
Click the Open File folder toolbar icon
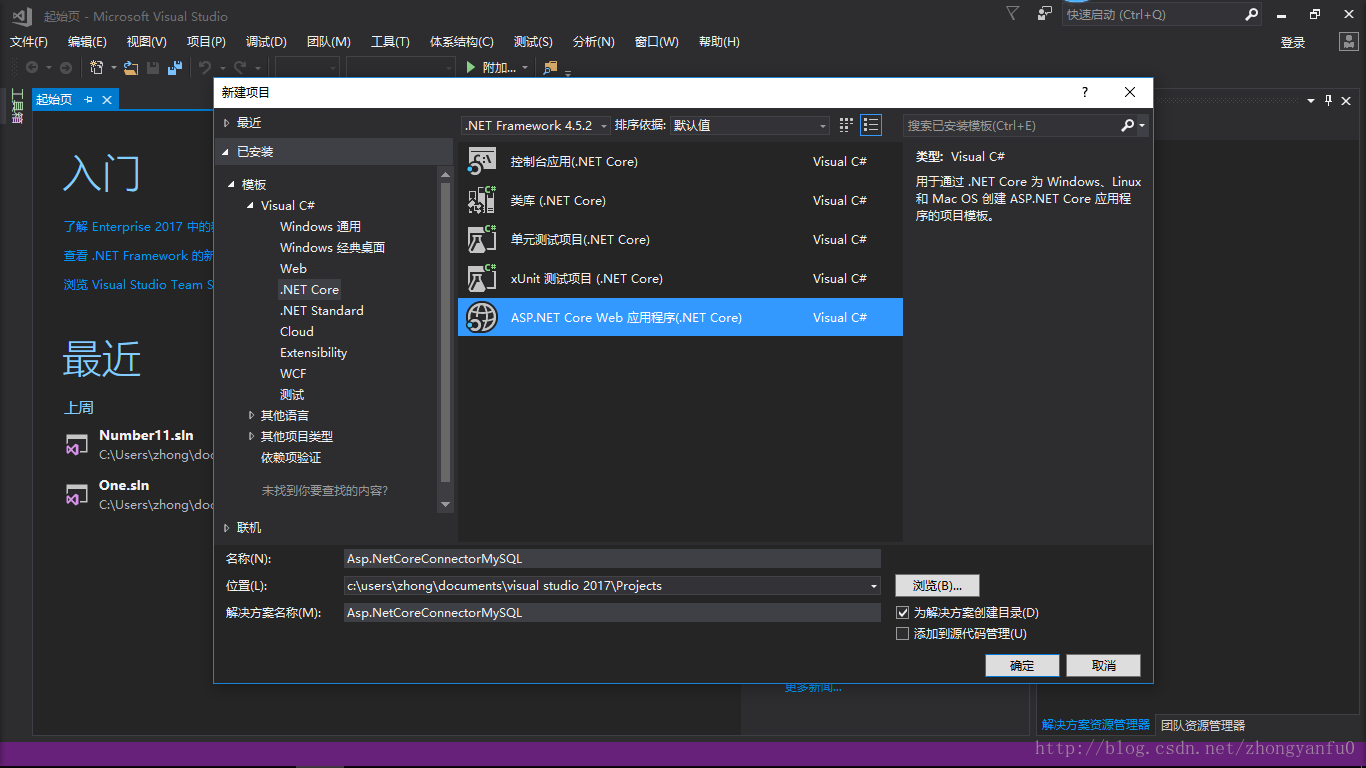[x=131, y=67]
